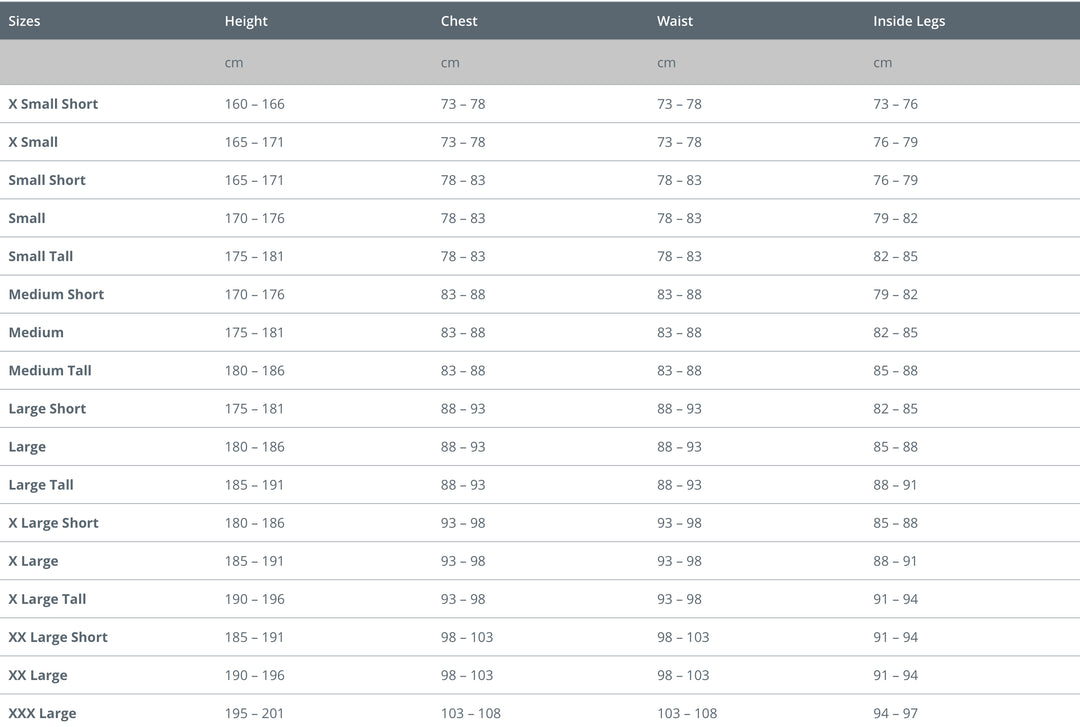Click the Large Short row label

(x=47, y=408)
